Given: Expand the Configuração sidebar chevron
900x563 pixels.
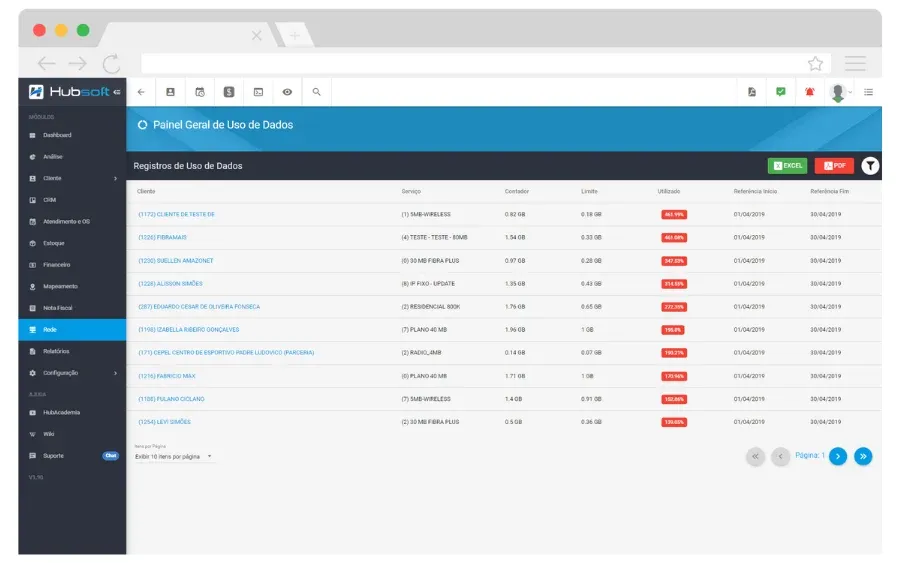Looking at the screenshot, I should coord(115,373).
